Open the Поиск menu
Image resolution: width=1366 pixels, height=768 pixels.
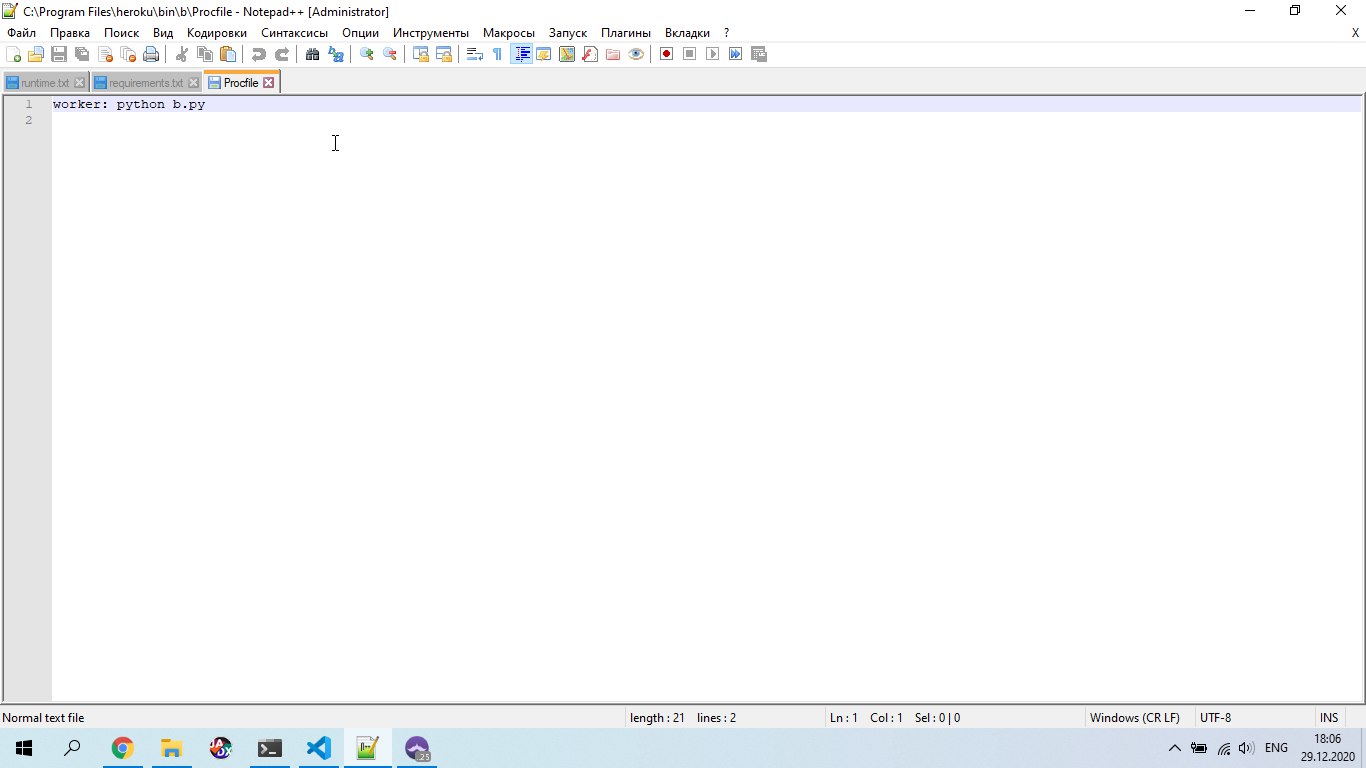pyautogui.click(x=121, y=33)
